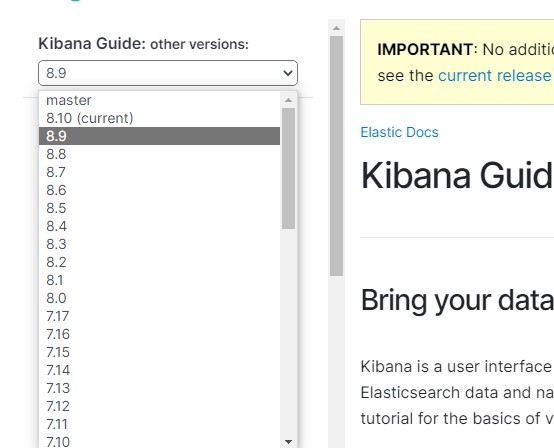Click sidebar scrollbar up arrow
Image resolution: width=554 pixels, height=448 pixels.
tap(336, 28)
